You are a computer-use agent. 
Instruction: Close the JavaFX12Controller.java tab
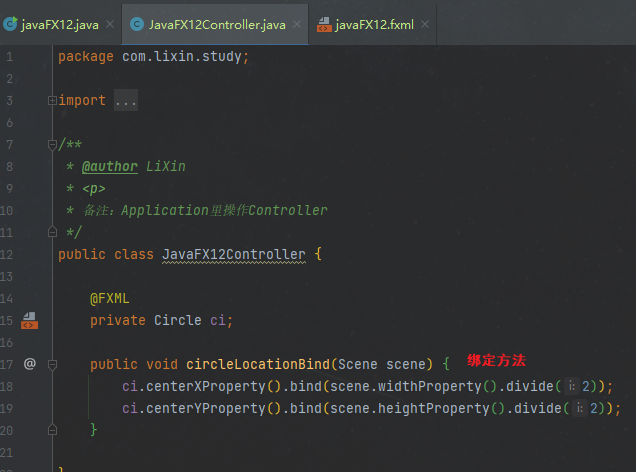[x=297, y=24]
